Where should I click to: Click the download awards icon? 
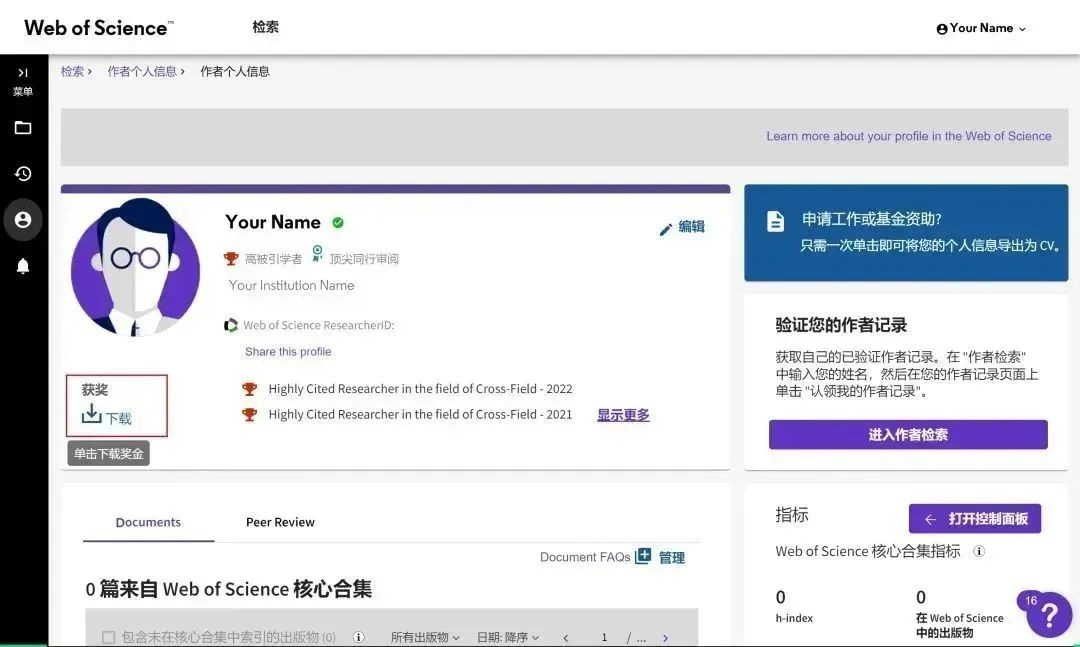point(91,414)
